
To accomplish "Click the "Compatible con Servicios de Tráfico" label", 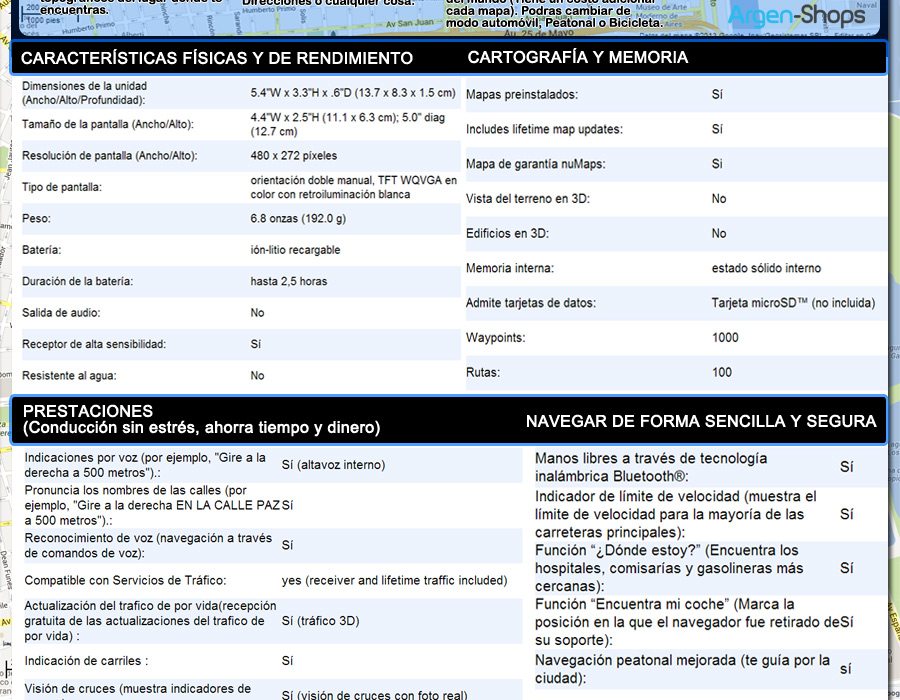I will click(125, 581).
